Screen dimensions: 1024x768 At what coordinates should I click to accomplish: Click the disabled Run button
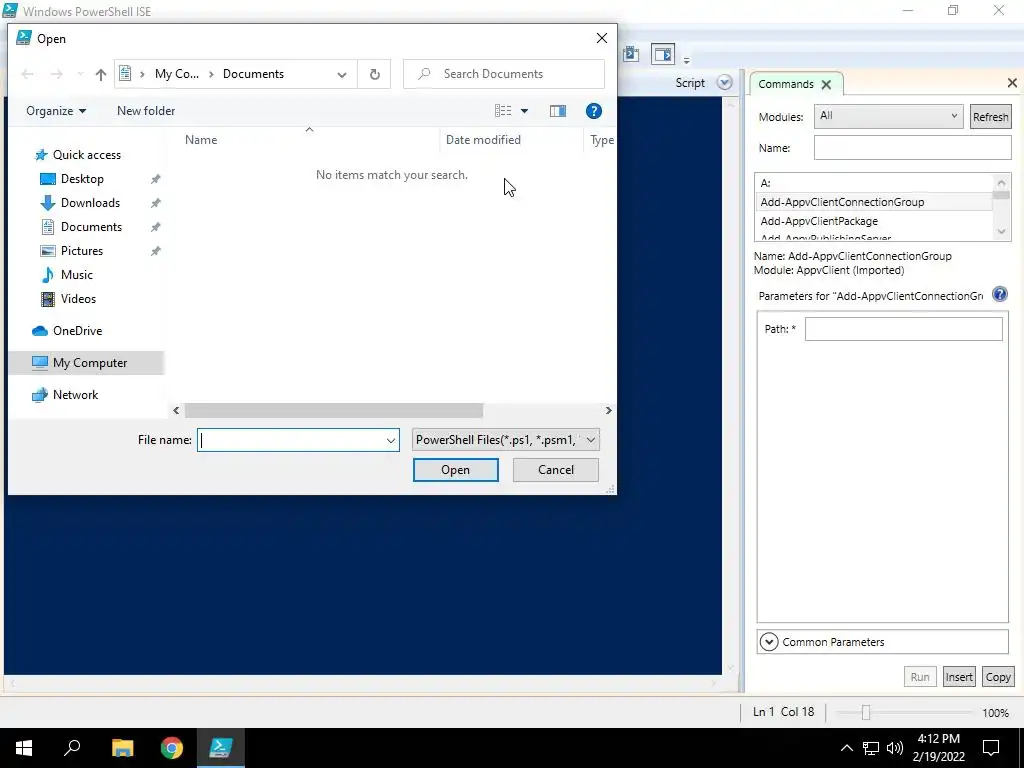click(x=920, y=677)
